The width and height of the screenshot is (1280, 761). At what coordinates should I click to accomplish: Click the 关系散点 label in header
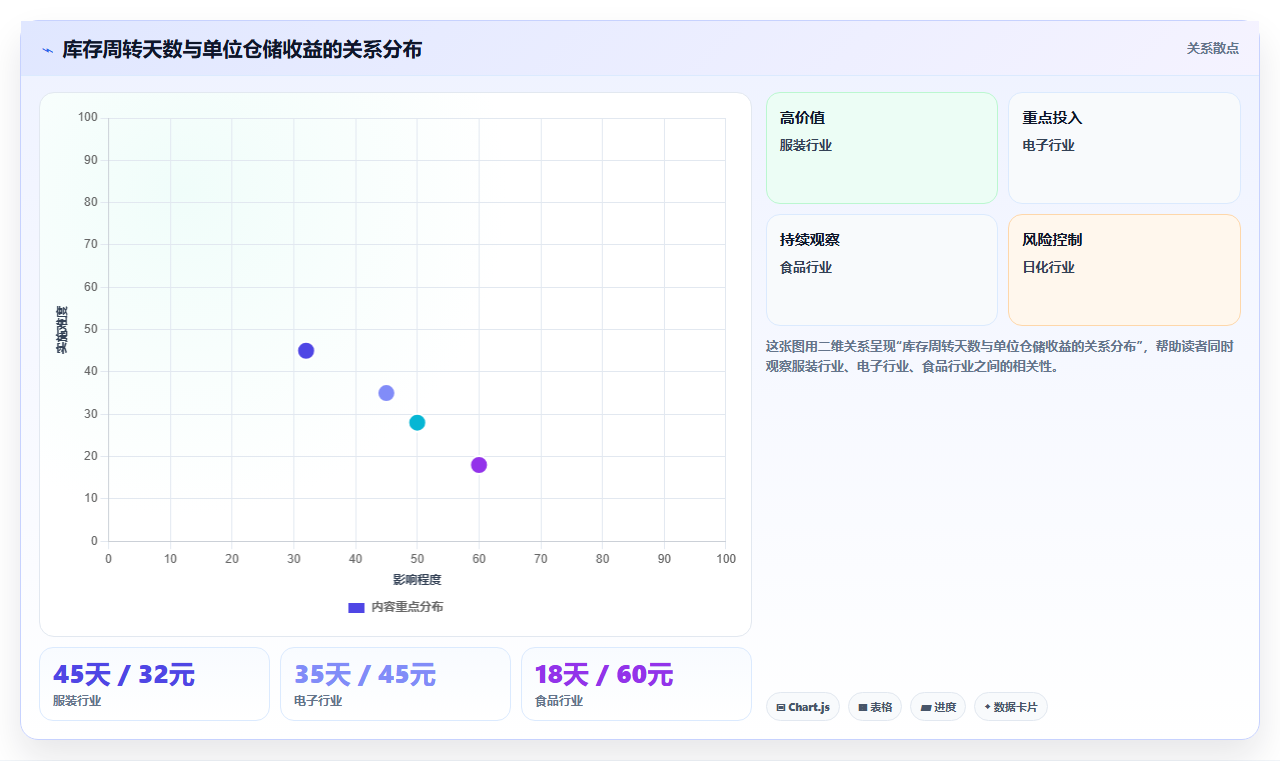point(1212,48)
